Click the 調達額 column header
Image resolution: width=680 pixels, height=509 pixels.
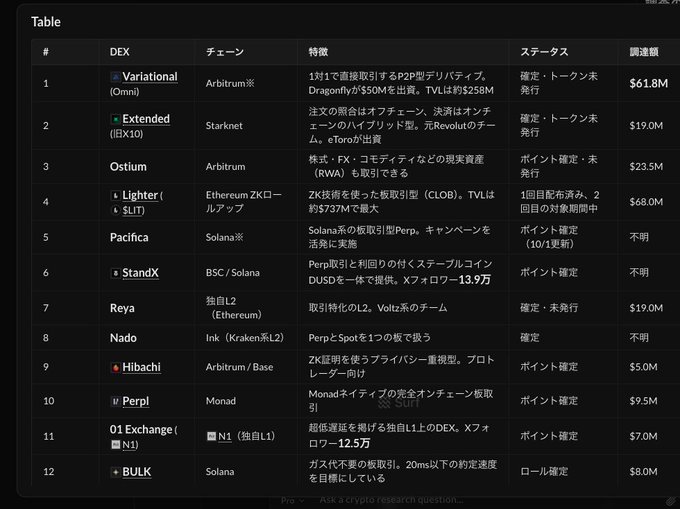tap(644, 52)
